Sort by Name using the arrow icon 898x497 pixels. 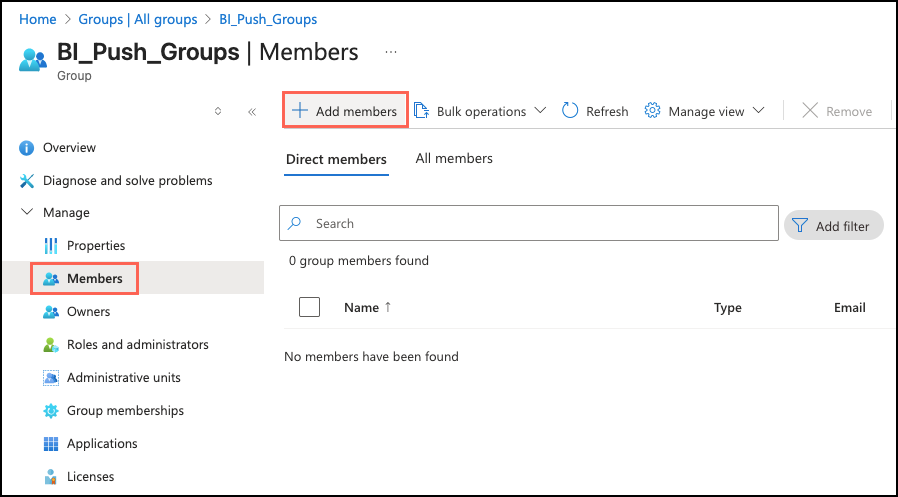388,307
